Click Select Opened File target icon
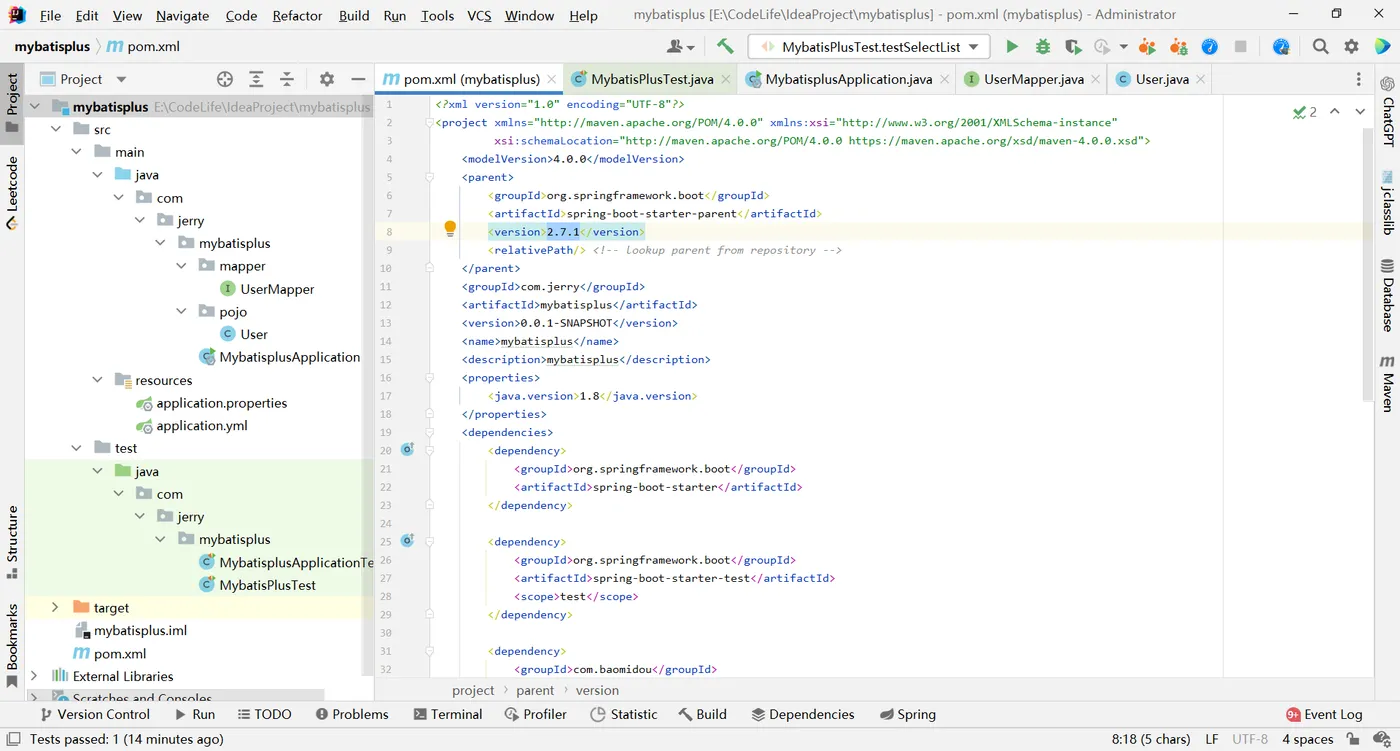This screenshot has height=751, width=1400. (x=225, y=79)
